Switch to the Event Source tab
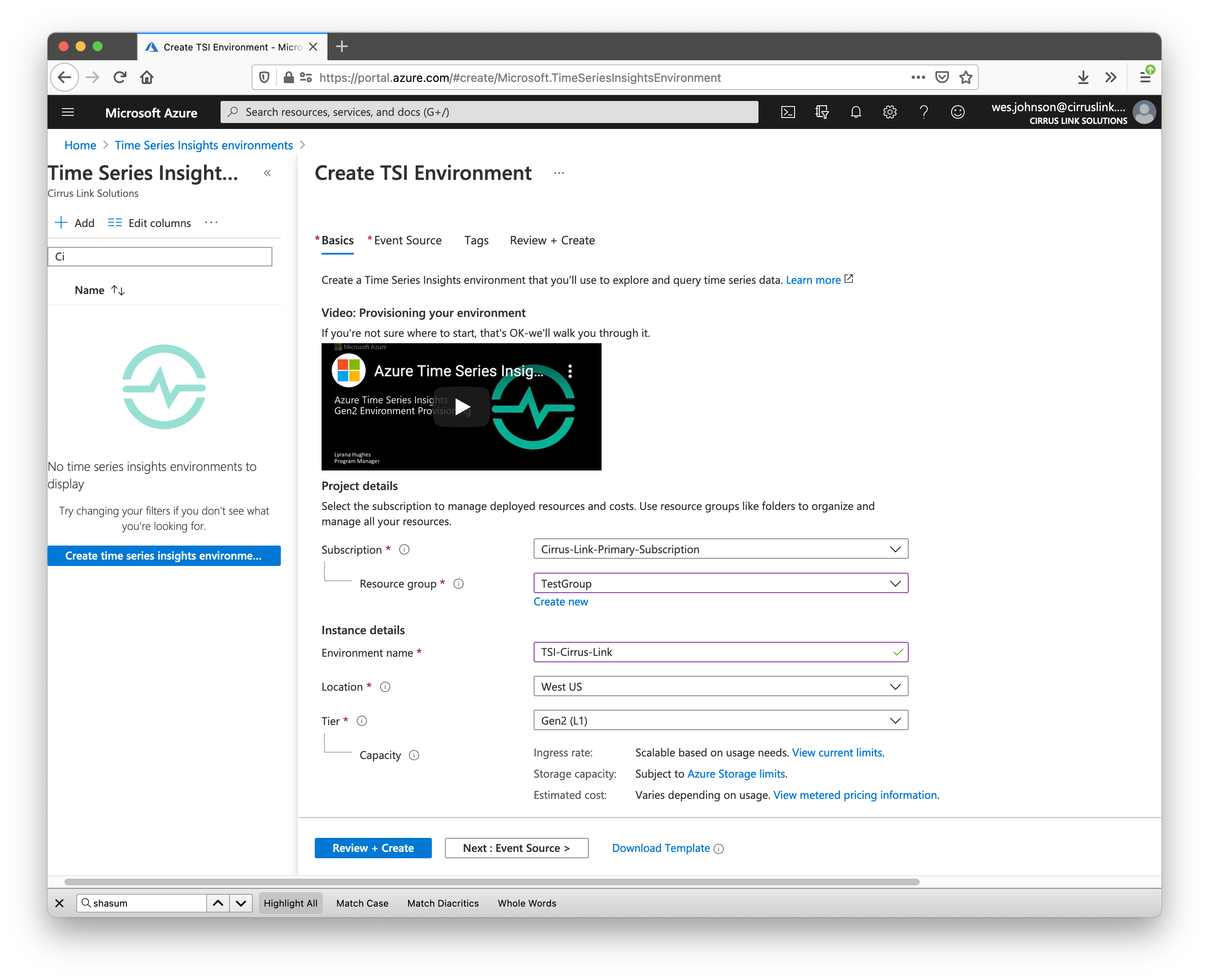Image resolution: width=1209 pixels, height=980 pixels. click(x=407, y=241)
